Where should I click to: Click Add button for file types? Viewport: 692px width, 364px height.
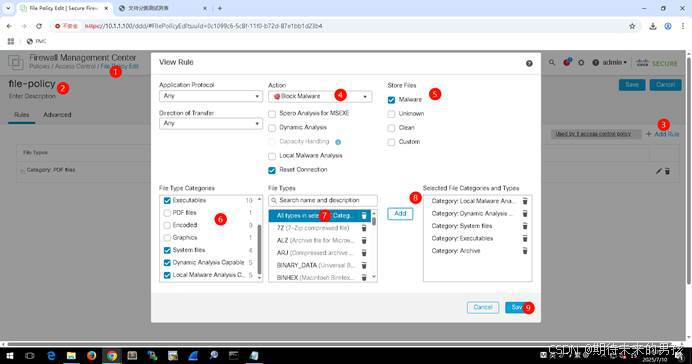pyautogui.click(x=400, y=214)
